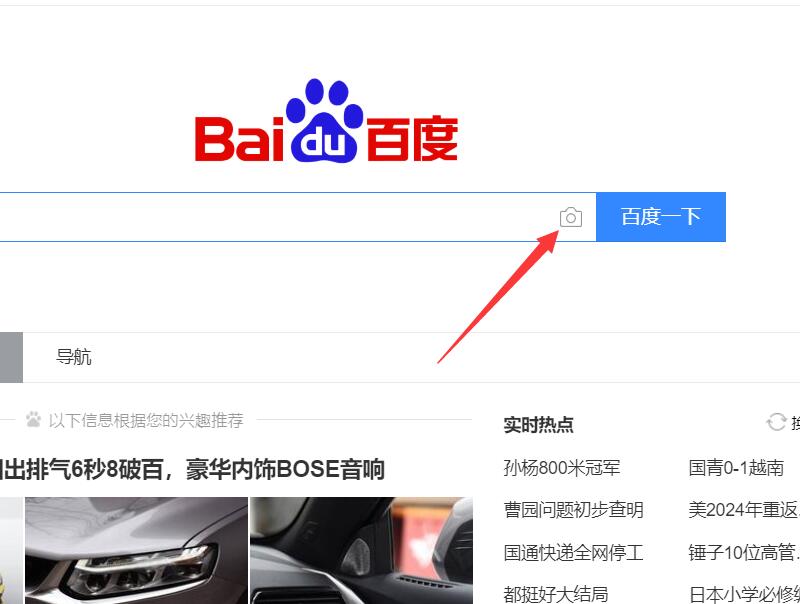This screenshot has width=800, height=604.
Task: Click the 实时热点 section heading
Action: point(538,424)
